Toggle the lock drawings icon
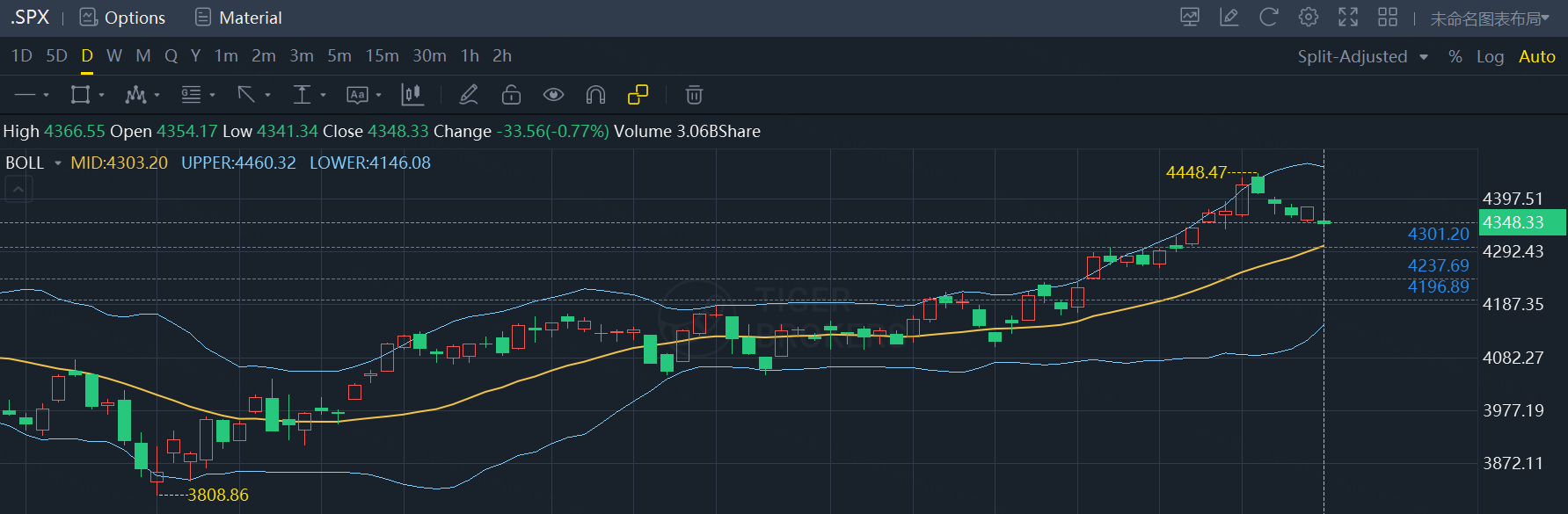The image size is (1568, 514). click(x=511, y=95)
